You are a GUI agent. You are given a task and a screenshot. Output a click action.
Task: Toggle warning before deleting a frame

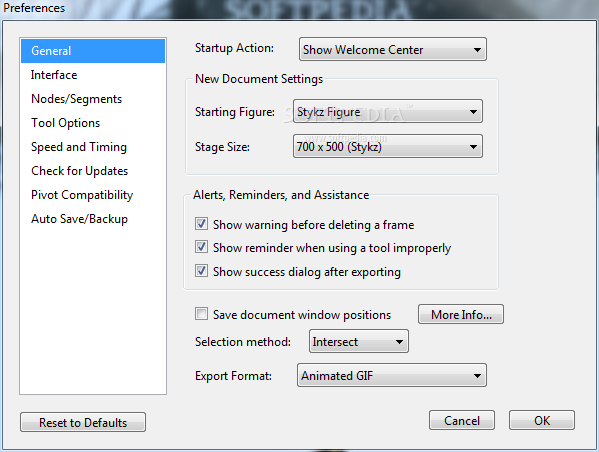[201, 224]
